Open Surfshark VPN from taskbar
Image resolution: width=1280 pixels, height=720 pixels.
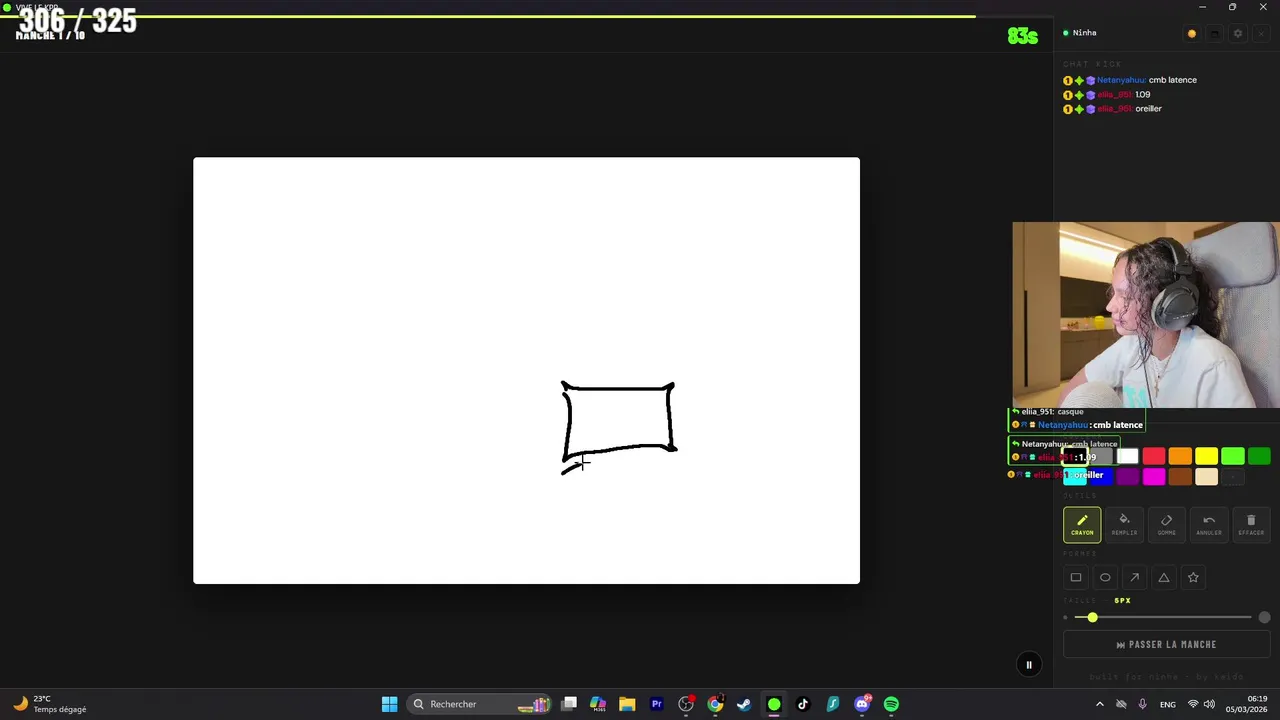(x=832, y=704)
